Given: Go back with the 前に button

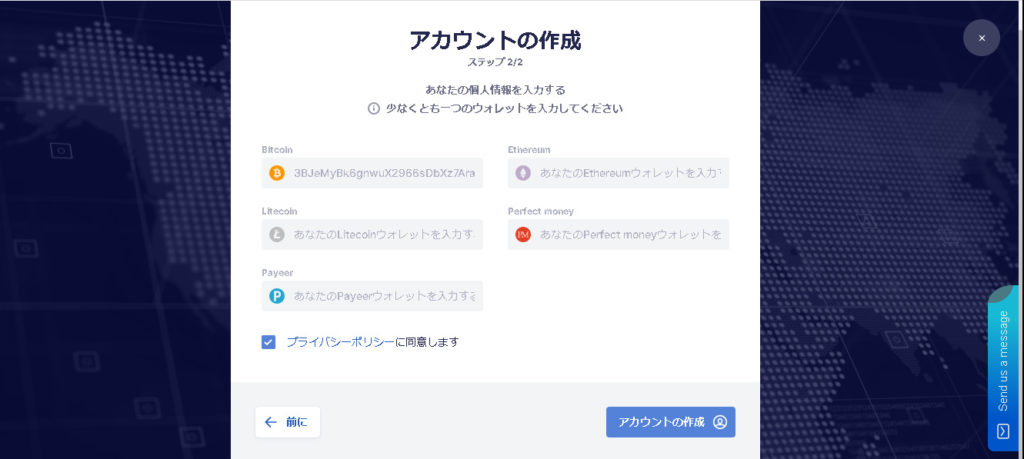Looking at the screenshot, I should click(287, 422).
